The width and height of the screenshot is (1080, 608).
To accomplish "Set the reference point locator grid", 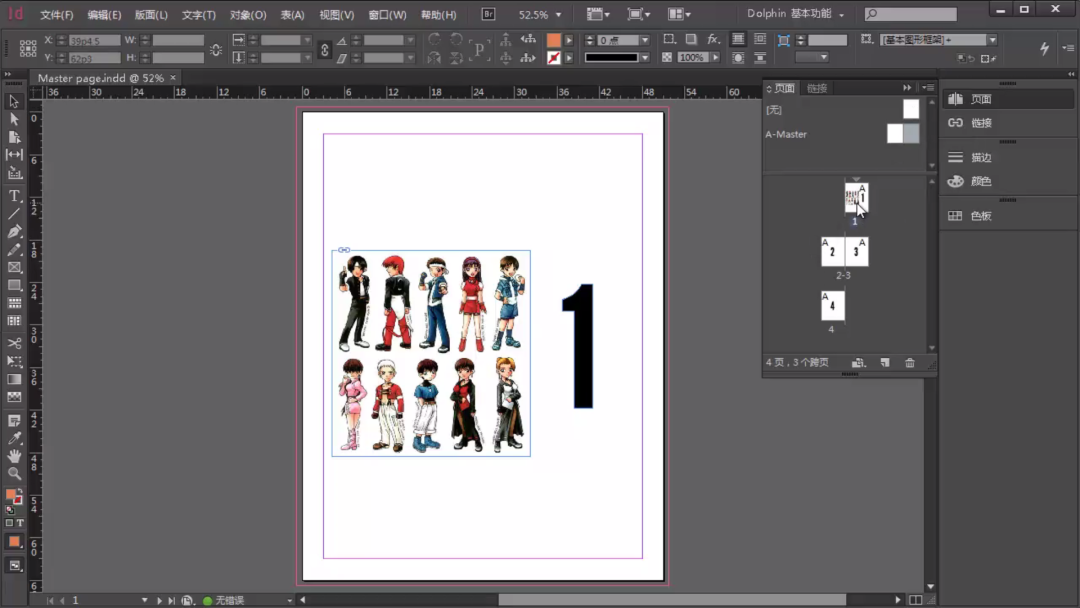I will [x=28, y=48].
